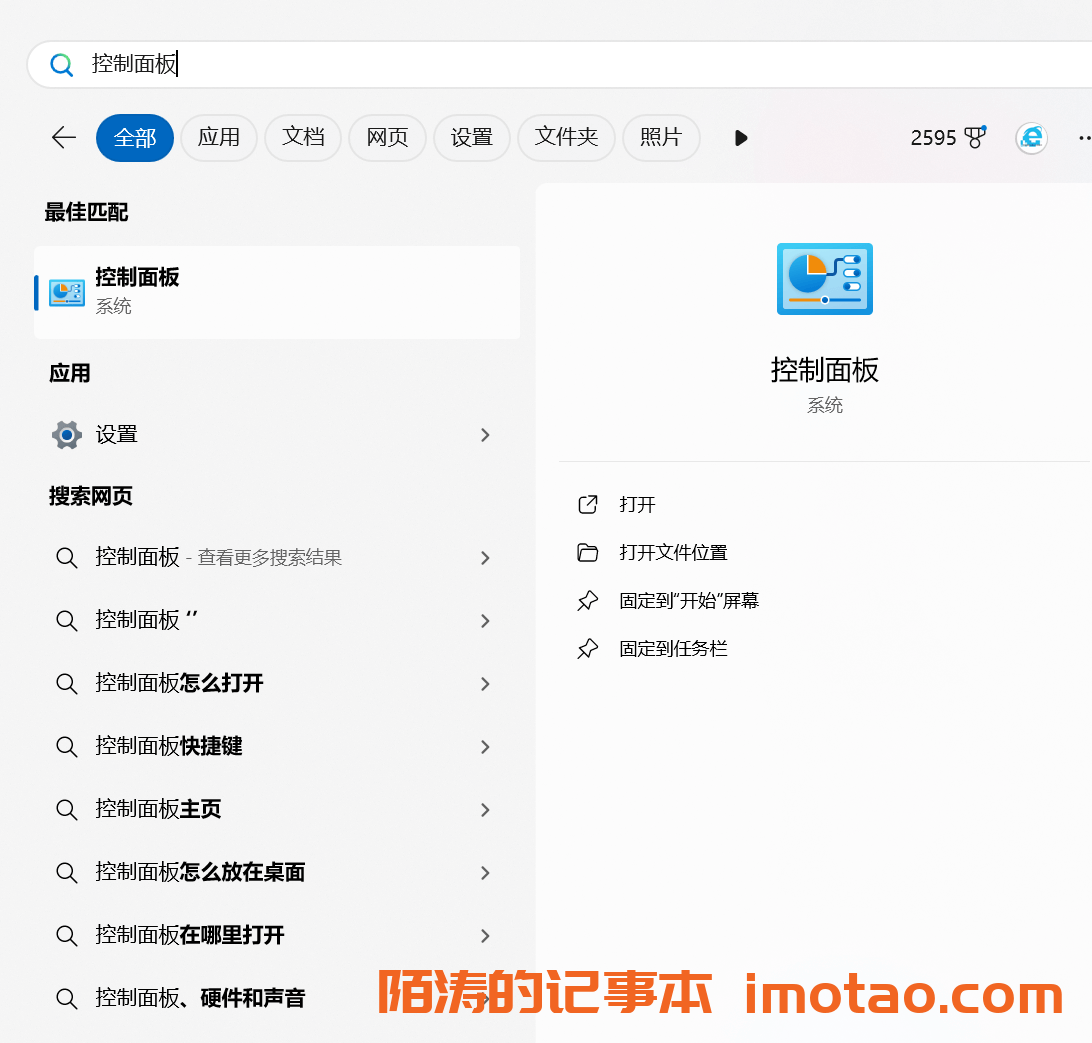Switch to the 应用 filter tab
Viewport: 1092px width, 1043px height.
(219, 138)
